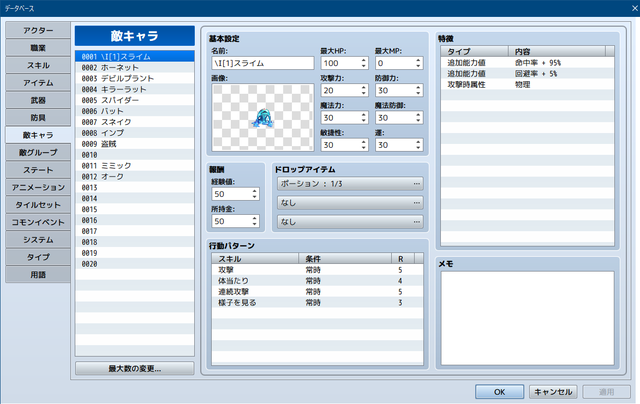Screen dimensions: 640x404
Task: Click the スキル column header
Action: [255, 259]
